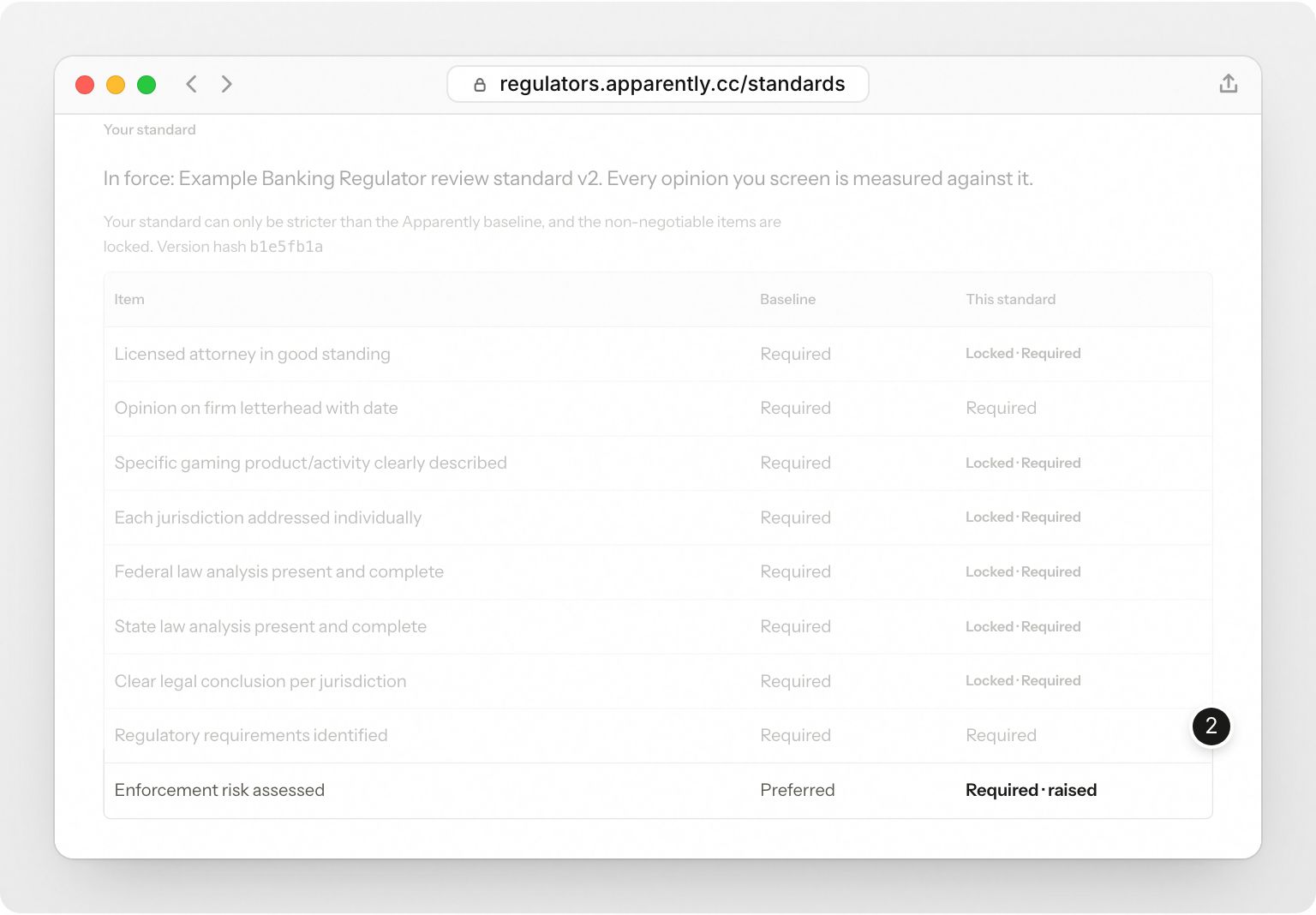Click the 'stricter than the Apparently baseline' note
The image size is (1316, 915).
point(442,234)
